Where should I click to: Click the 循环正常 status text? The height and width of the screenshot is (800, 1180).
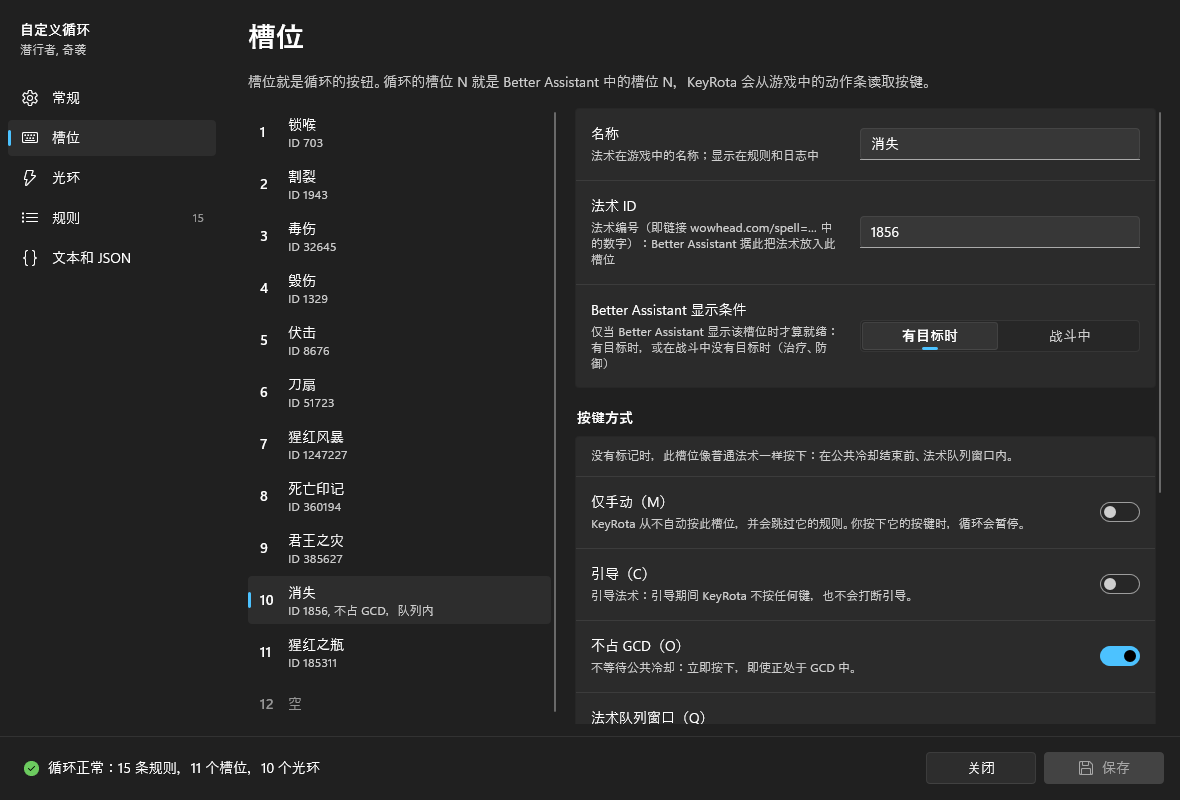tap(184, 768)
